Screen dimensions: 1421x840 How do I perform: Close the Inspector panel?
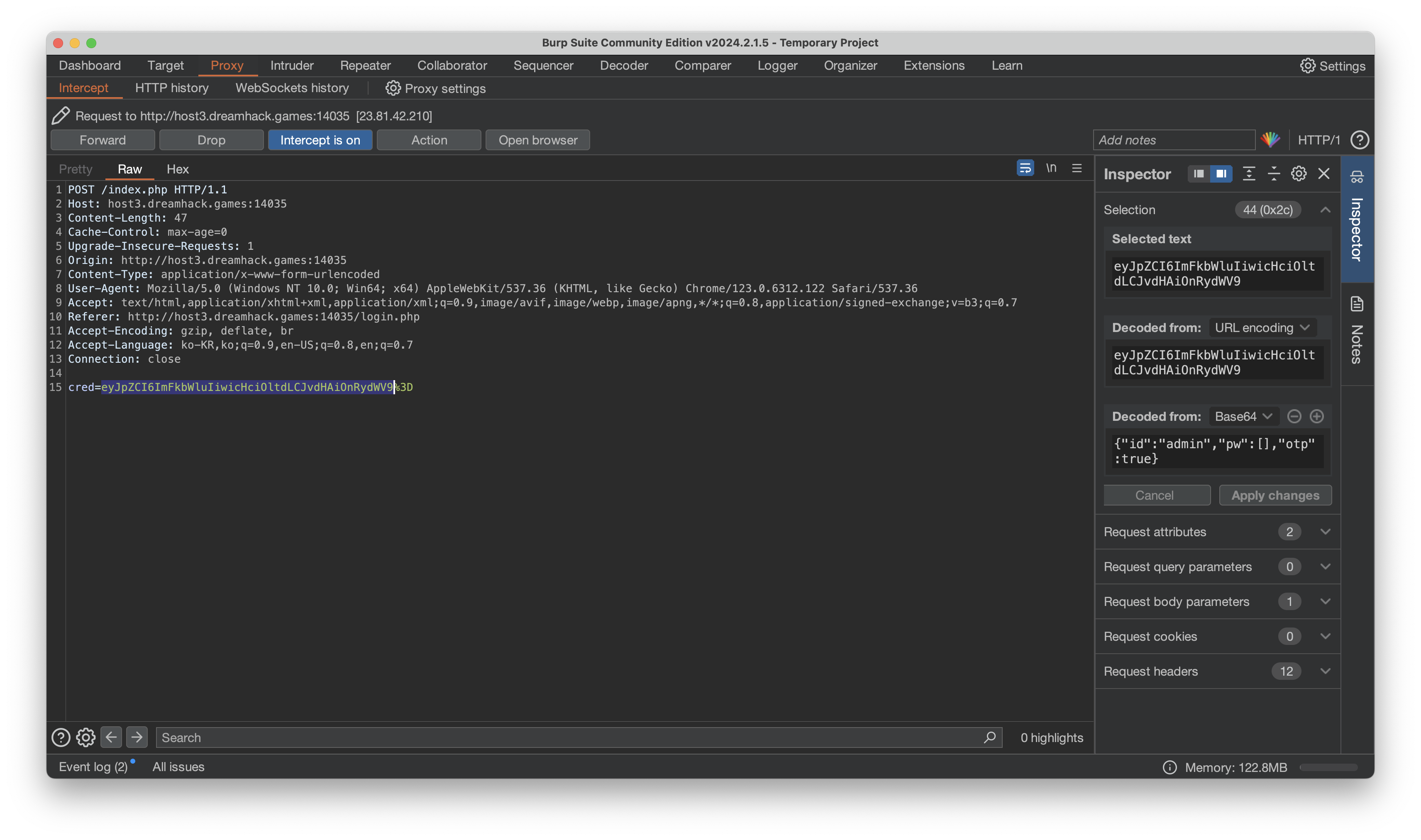pyautogui.click(x=1323, y=174)
